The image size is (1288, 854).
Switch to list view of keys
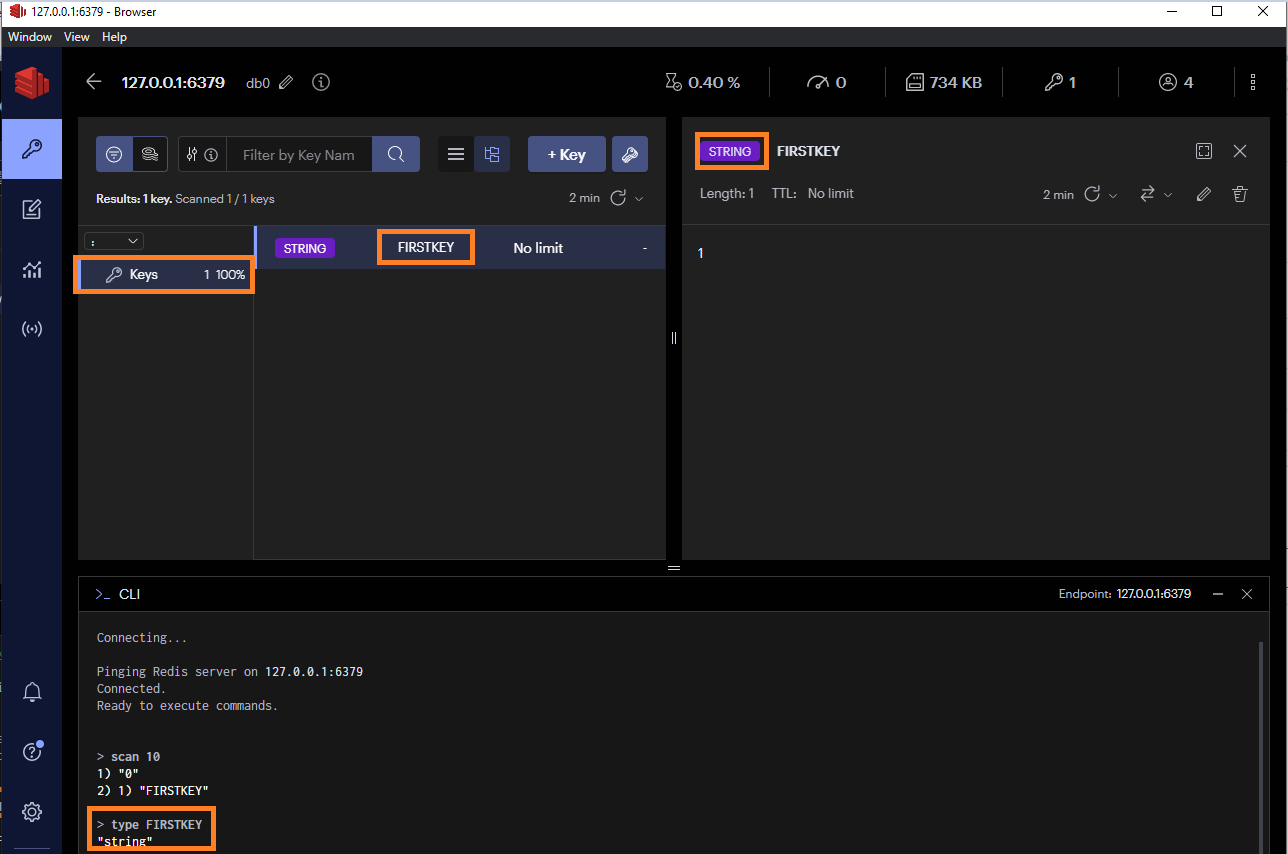(456, 155)
